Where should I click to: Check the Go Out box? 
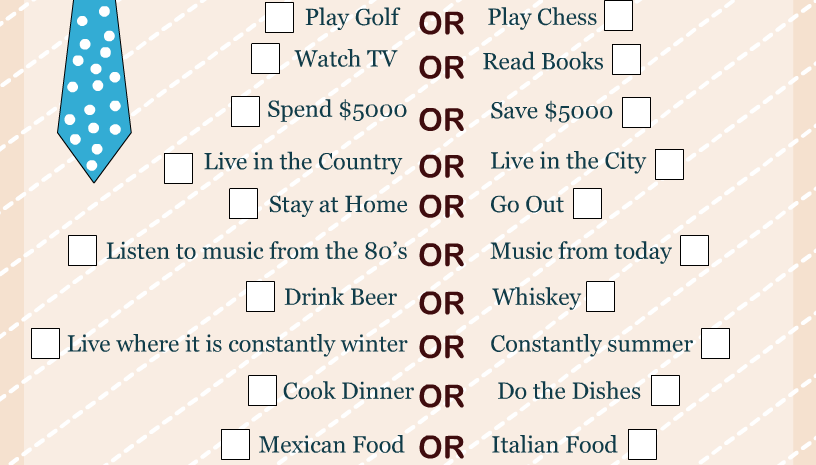588,203
